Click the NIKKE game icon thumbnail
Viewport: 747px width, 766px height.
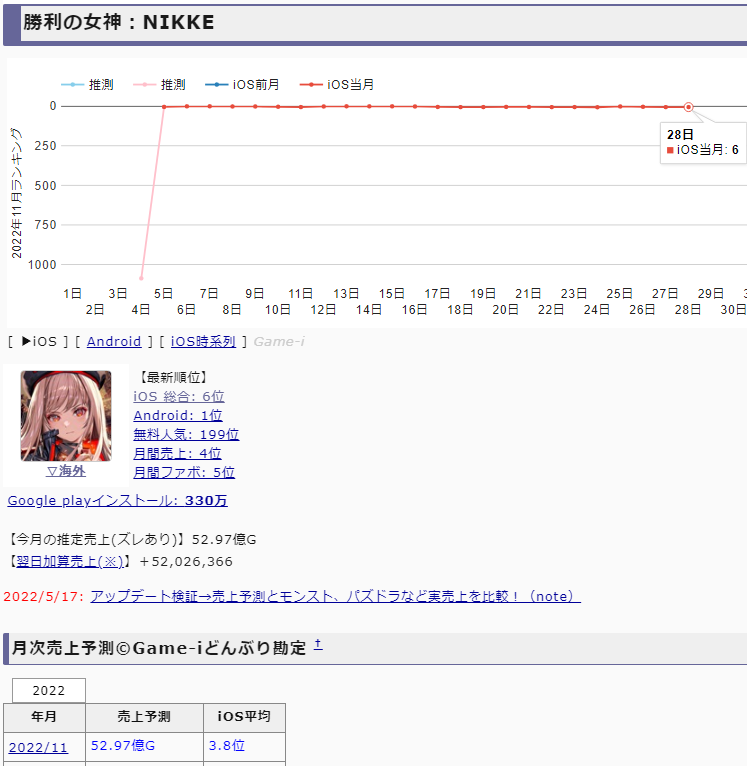(x=66, y=416)
